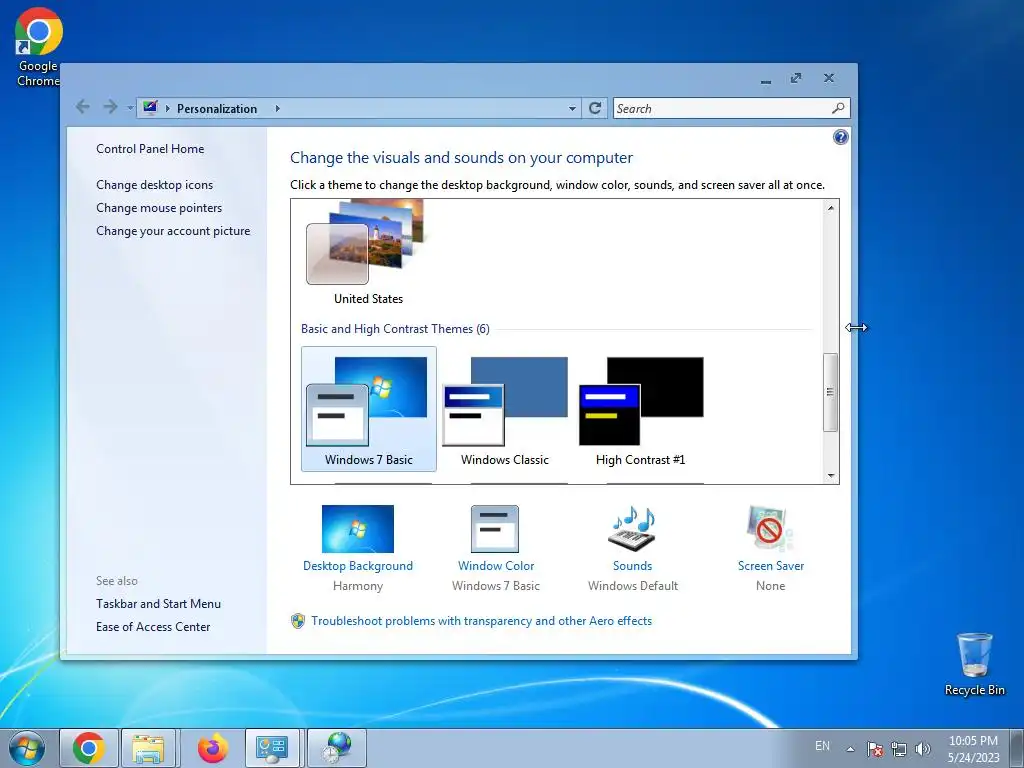Open Screen Saver settings icon
The height and width of the screenshot is (768, 1024).
(x=771, y=529)
